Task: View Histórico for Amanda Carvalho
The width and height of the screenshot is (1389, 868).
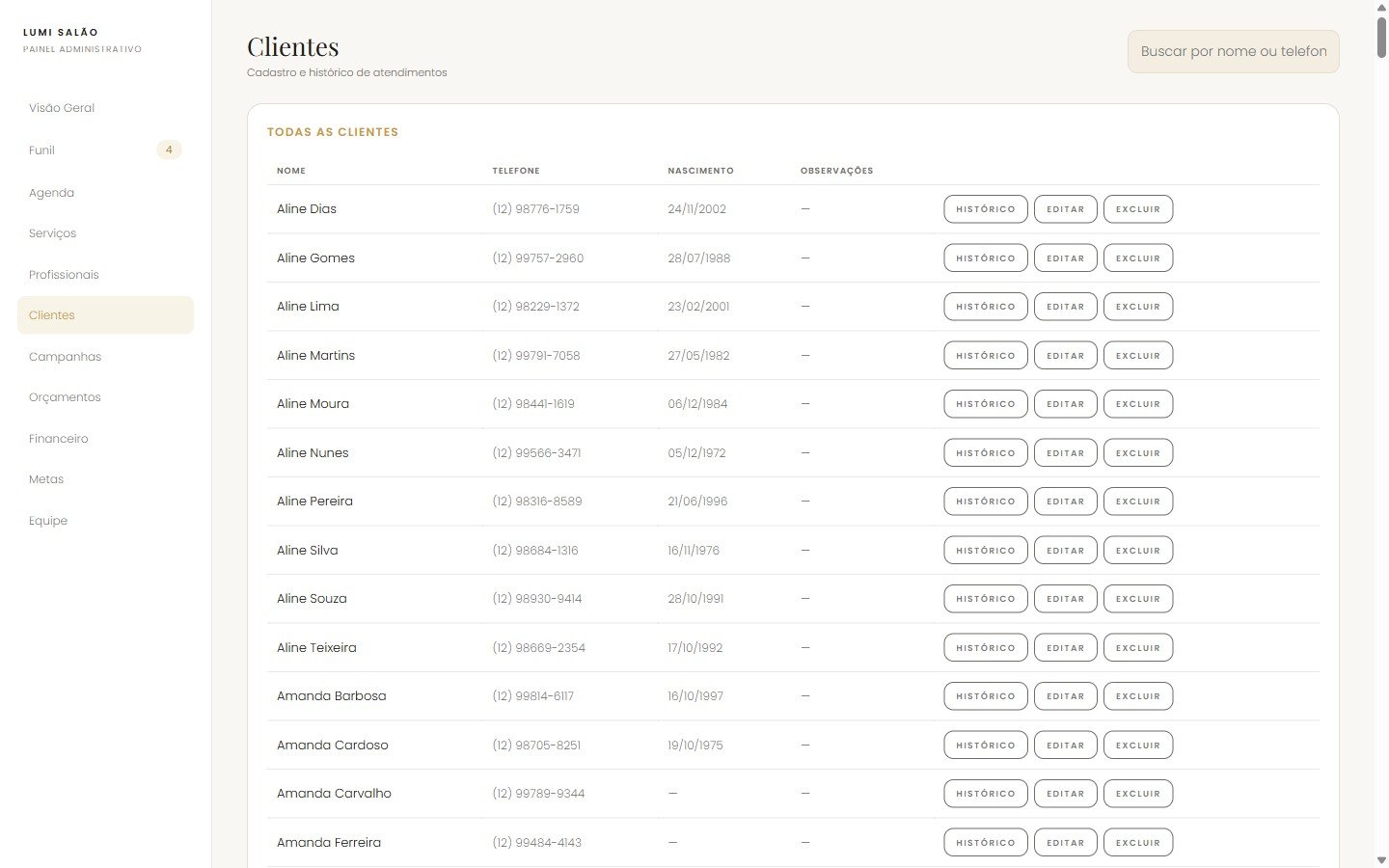Action: 986,794
